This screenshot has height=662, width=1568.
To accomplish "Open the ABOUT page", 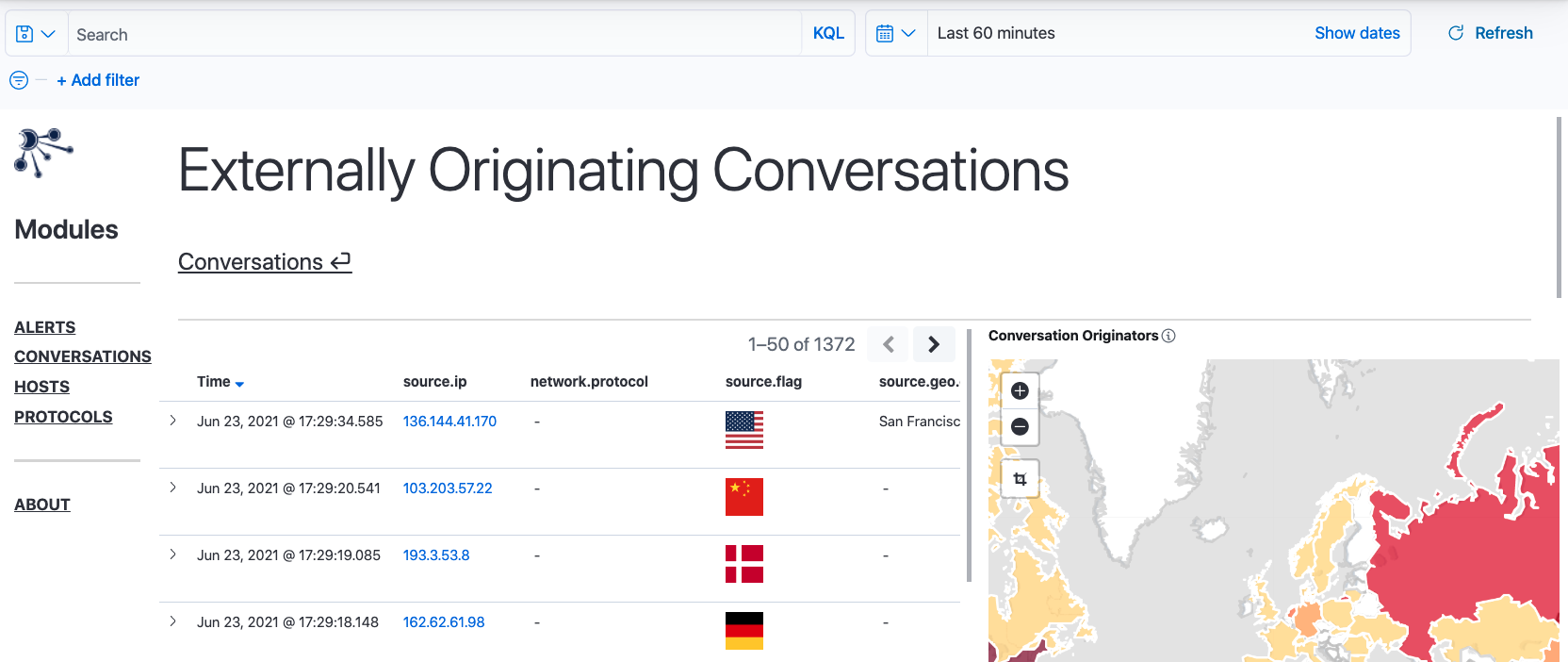I will tap(42, 505).
